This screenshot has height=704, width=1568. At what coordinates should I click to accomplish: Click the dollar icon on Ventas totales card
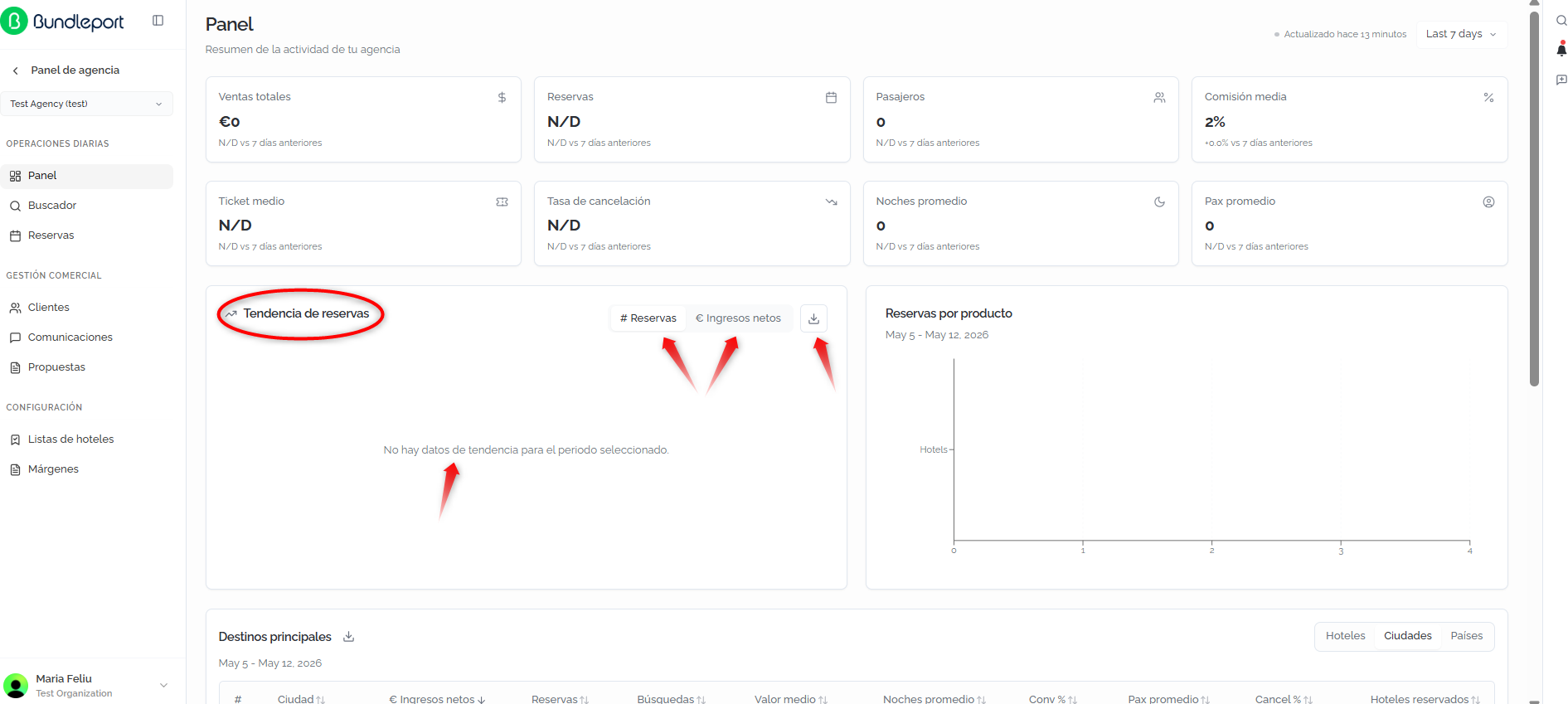[x=502, y=98]
